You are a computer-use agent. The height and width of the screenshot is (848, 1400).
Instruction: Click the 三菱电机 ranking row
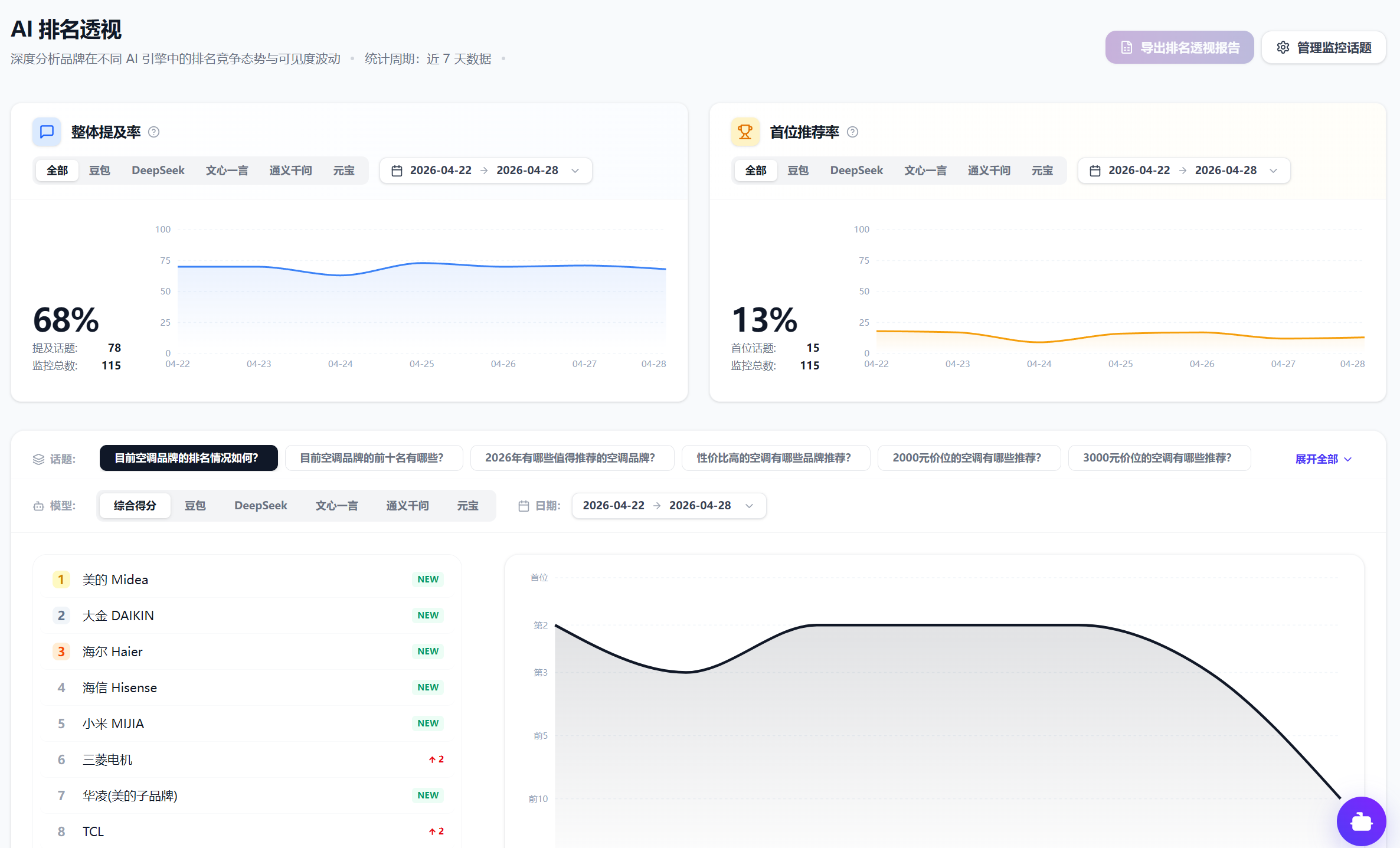(247, 759)
